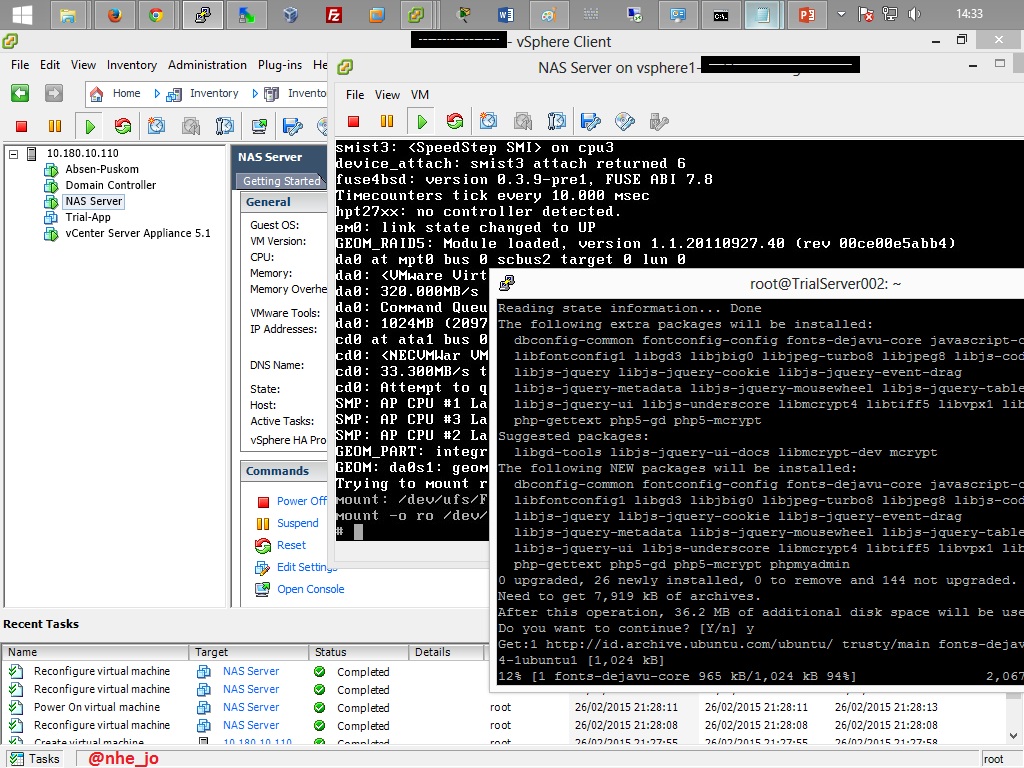Click the Revert Snapshot icon in console toolbar
This screenshot has width=1024, height=768.
click(x=522, y=121)
